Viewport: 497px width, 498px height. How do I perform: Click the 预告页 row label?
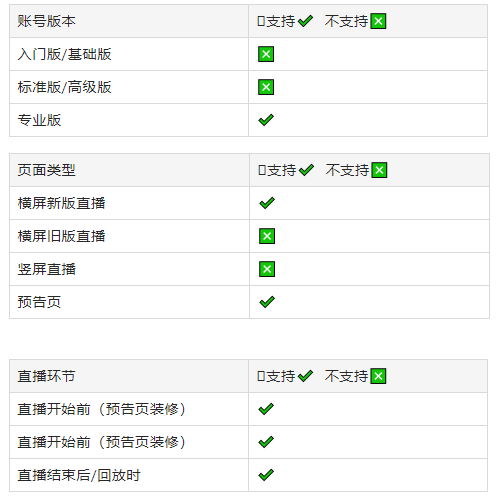click(39, 302)
